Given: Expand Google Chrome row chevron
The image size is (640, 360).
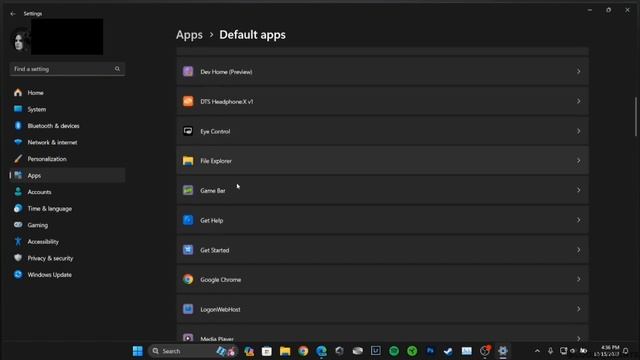Looking at the screenshot, I should tap(578, 280).
